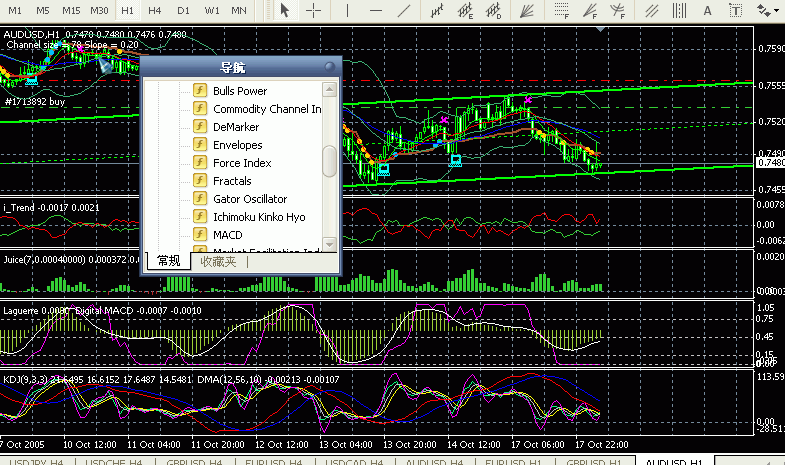Viewport: 785px width, 465px height.
Task: Select the cursor arrow tool
Action: click(284, 10)
